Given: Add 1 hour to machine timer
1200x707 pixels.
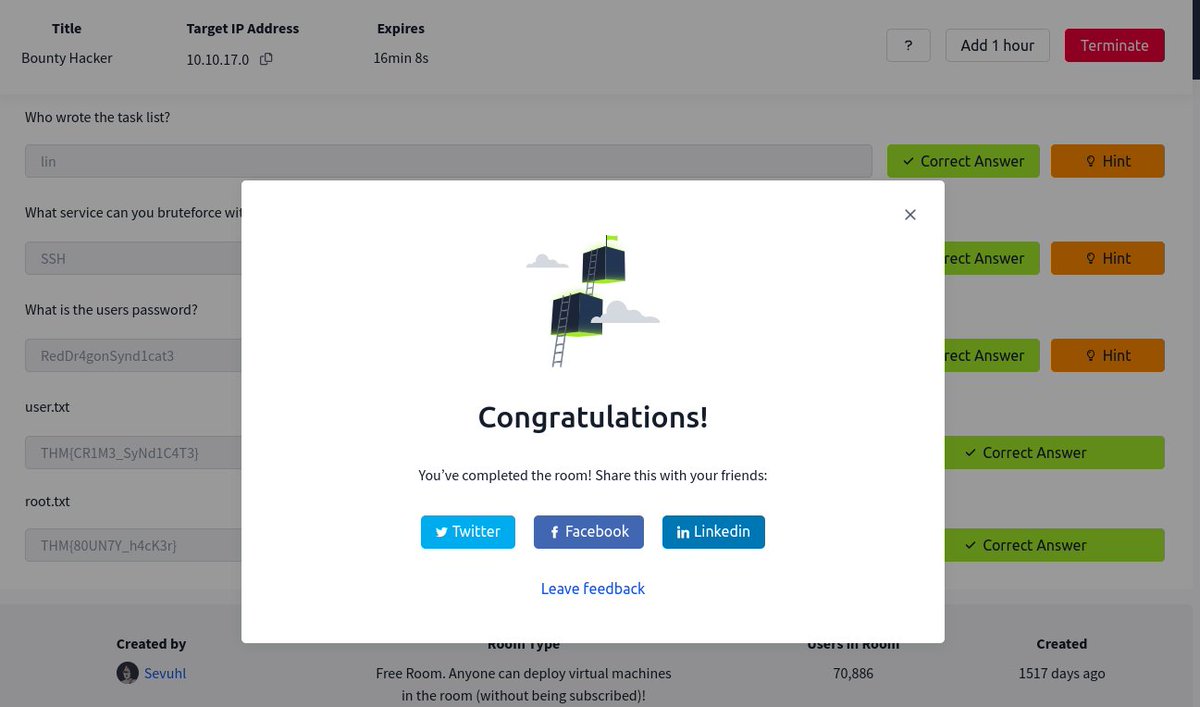Looking at the screenshot, I should pyautogui.click(x=997, y=45).
